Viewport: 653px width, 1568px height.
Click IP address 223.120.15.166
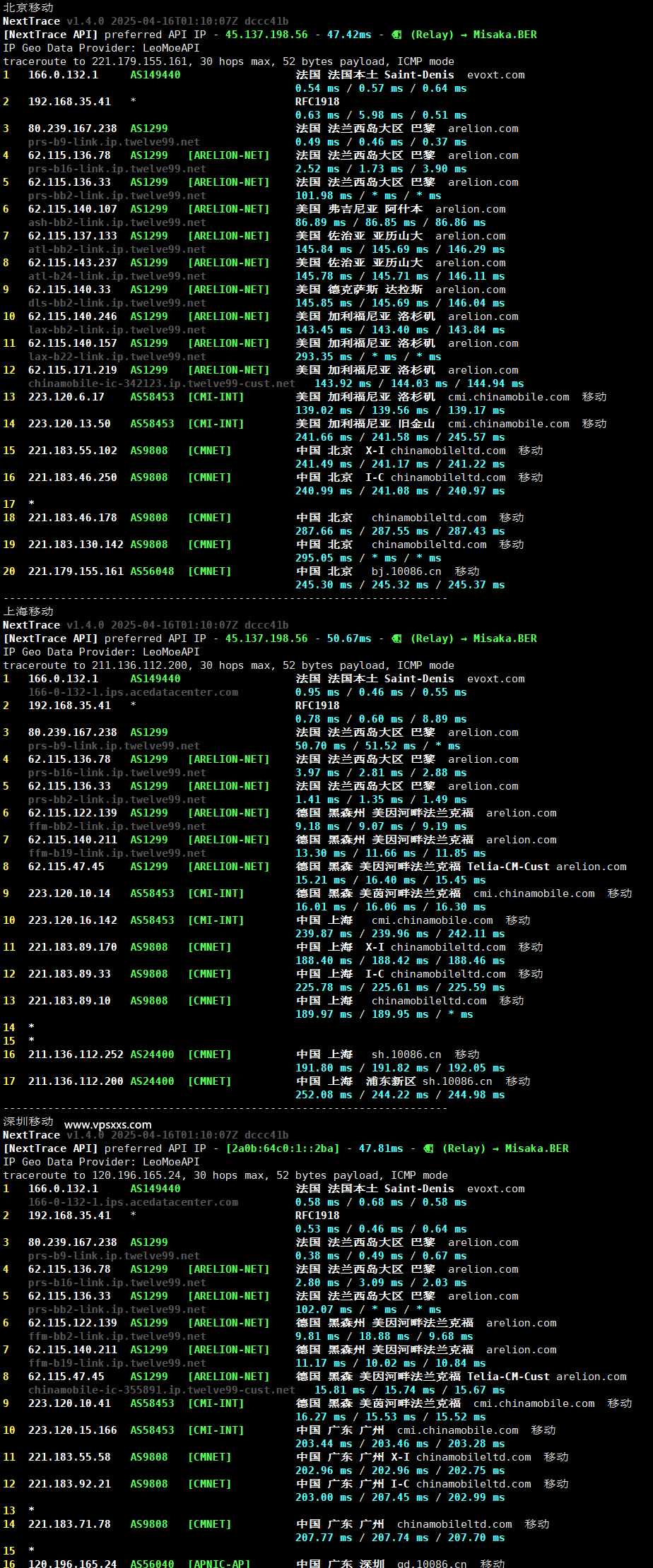[73, 1430]
